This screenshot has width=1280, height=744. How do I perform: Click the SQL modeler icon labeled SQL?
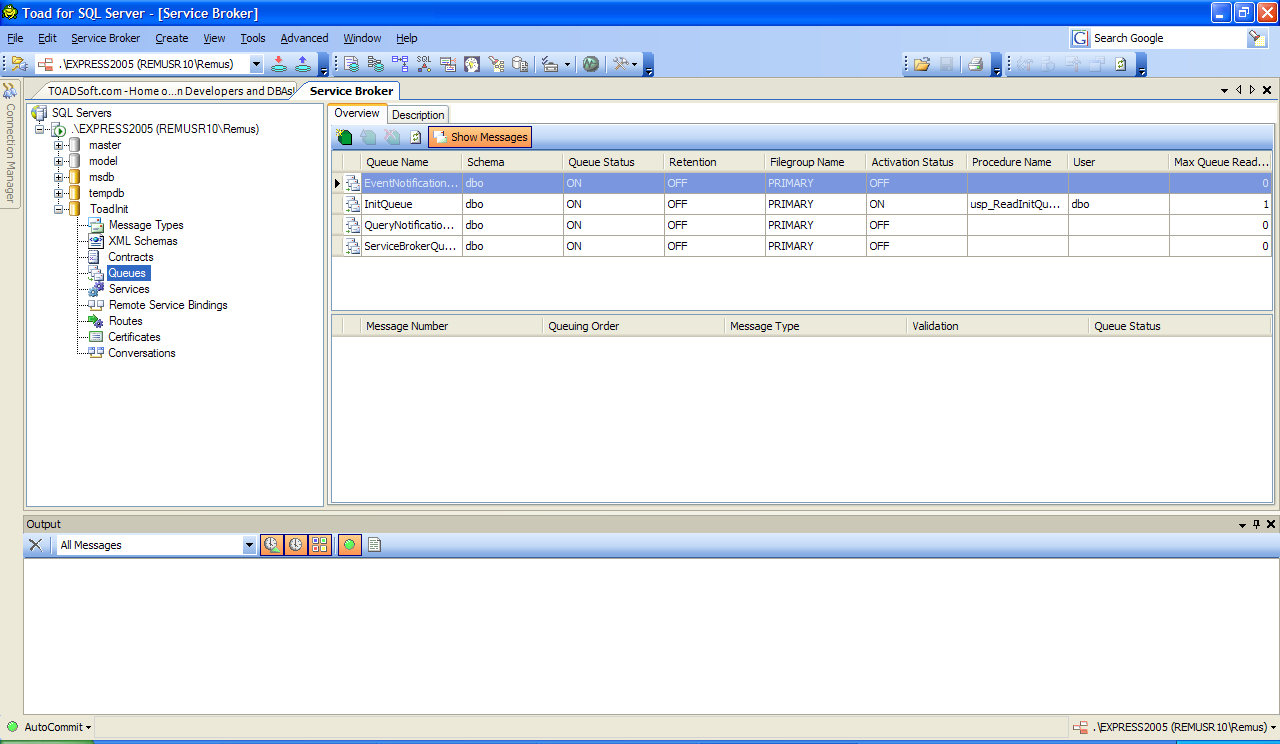tap(424, 64)
